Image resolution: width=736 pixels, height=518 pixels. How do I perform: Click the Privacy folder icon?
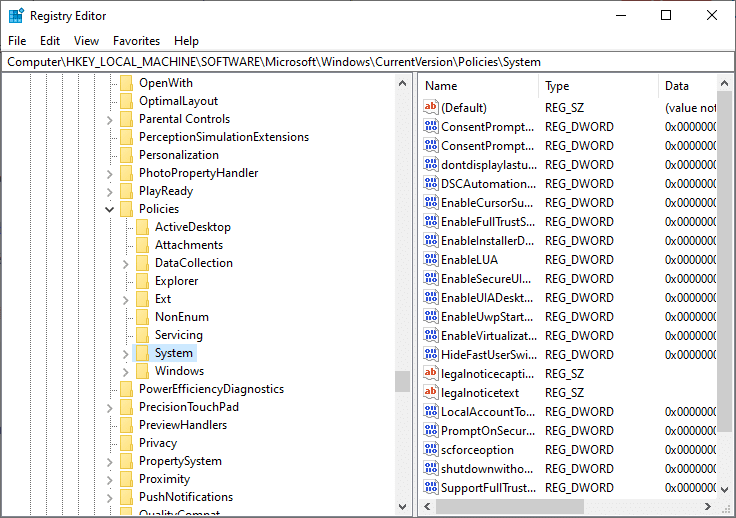126,443
